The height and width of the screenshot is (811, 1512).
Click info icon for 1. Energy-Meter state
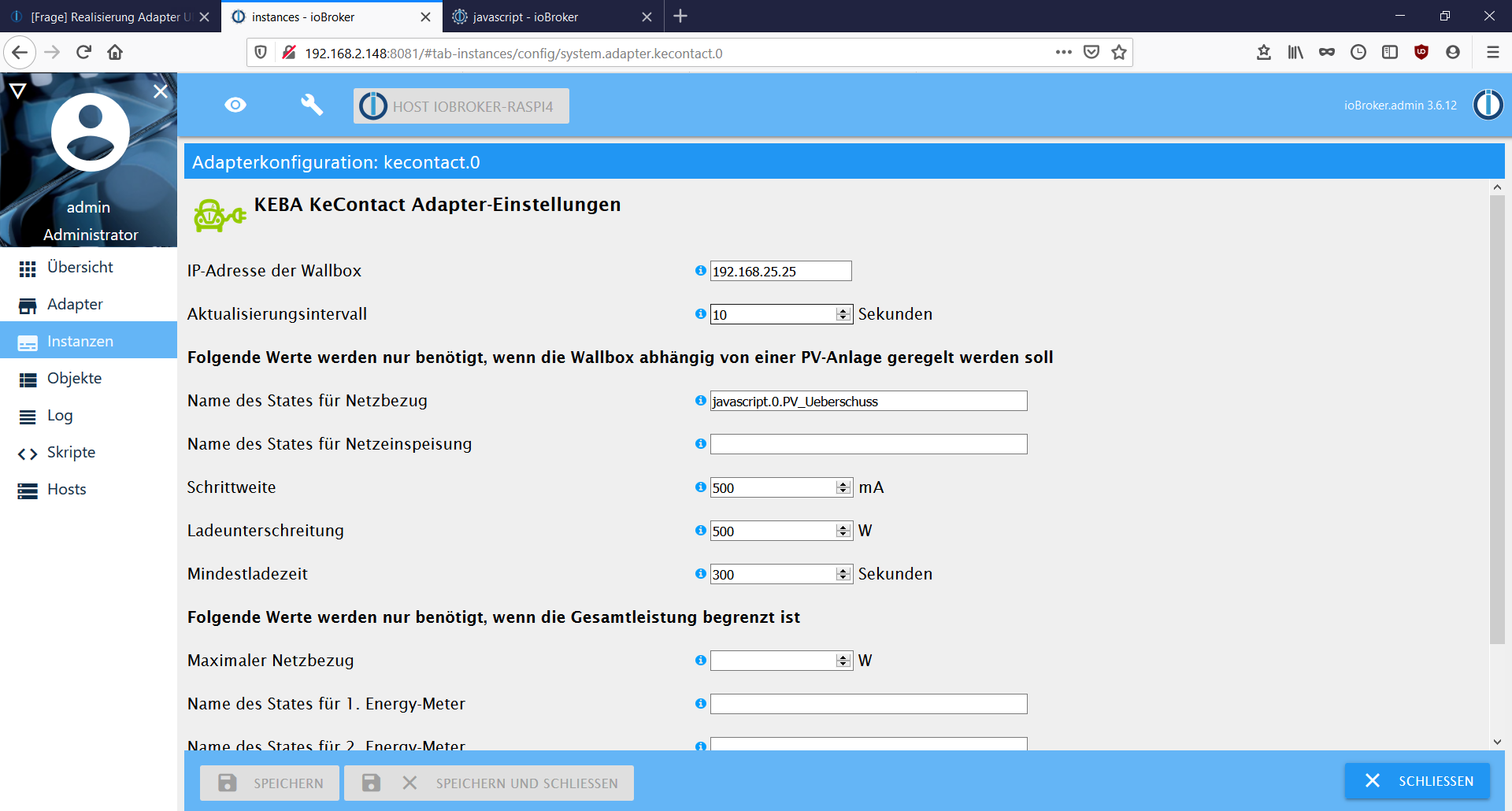point(700,703)
